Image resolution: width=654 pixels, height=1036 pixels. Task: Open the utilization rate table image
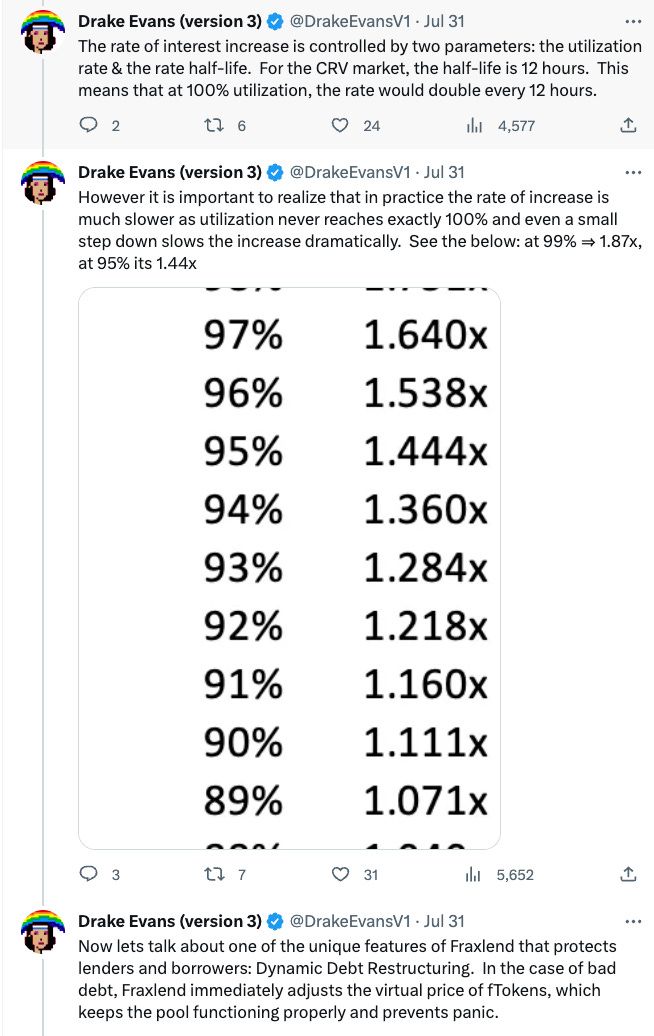point(289,568)
